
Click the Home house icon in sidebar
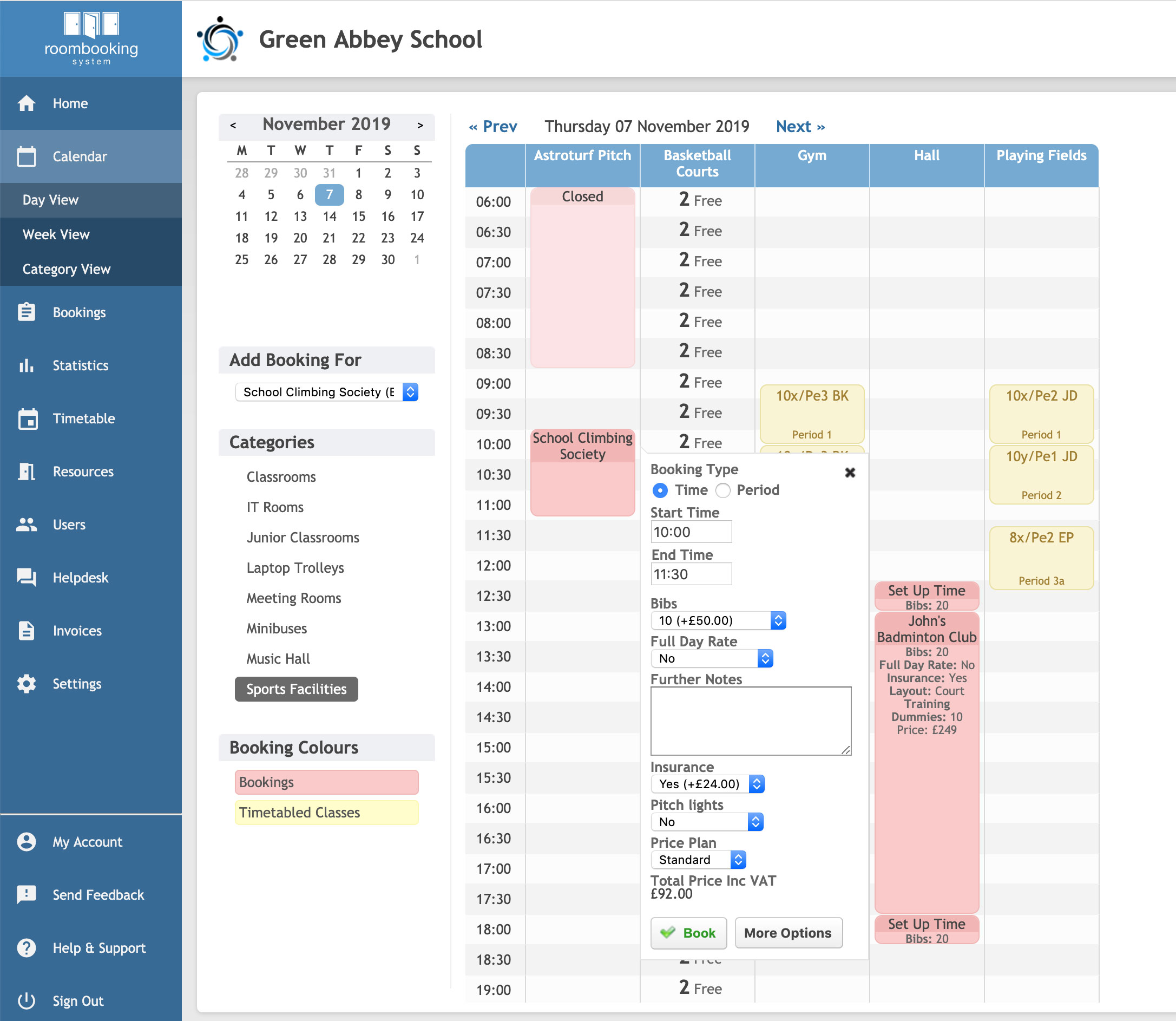pyautogui.click(x=26, y=104)
